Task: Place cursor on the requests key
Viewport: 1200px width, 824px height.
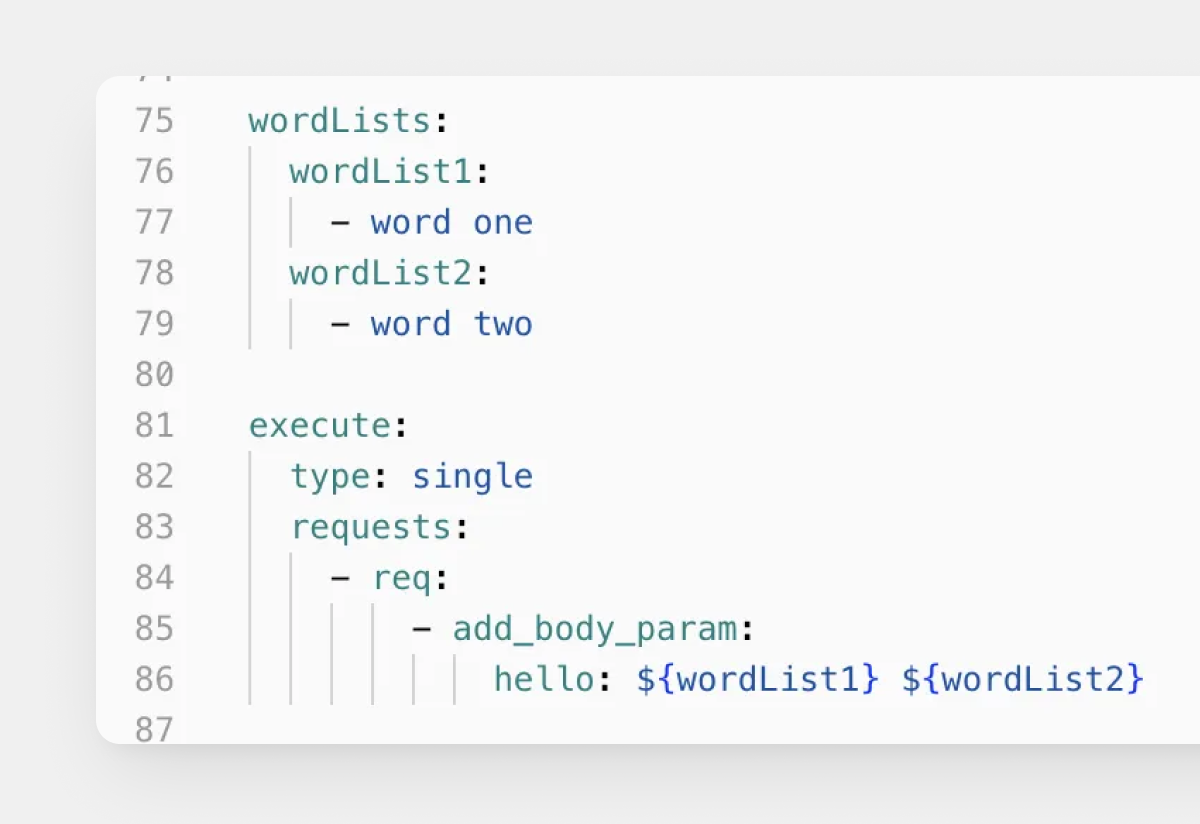Action: pyautogui.click(x=370, y=528)
